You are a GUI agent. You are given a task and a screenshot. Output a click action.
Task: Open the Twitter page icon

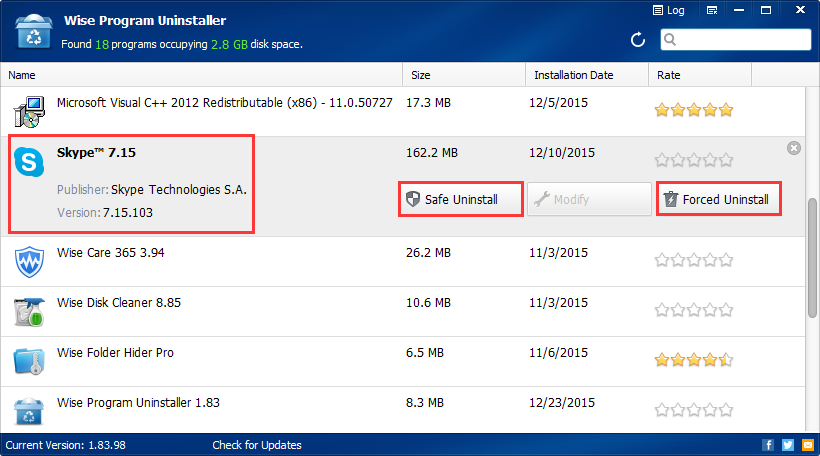click(788, 445)
